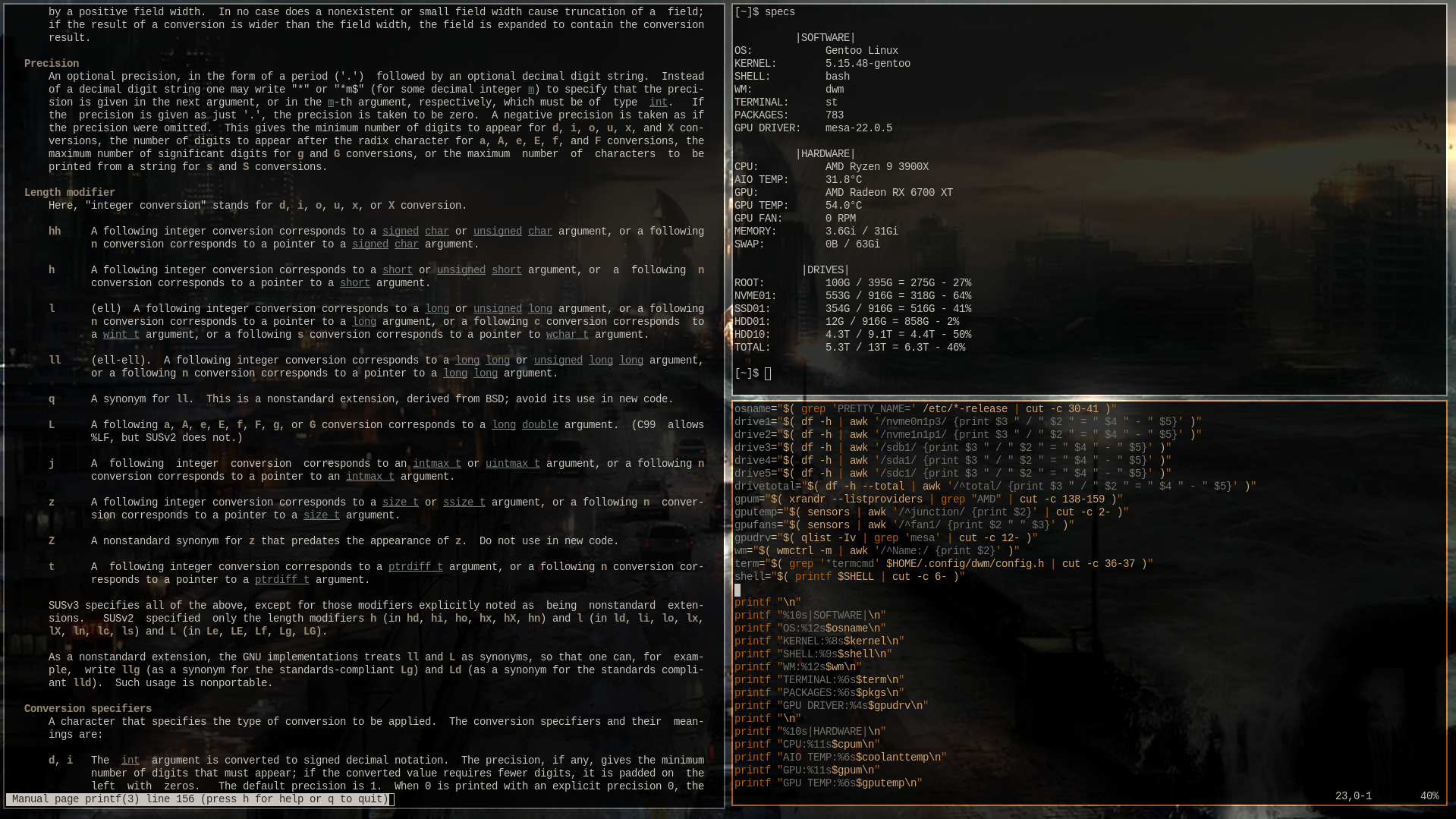Click the underlined 'ssize_t' word
Image resolution: width=1456 pixels, height=819 pixels.
464,502
